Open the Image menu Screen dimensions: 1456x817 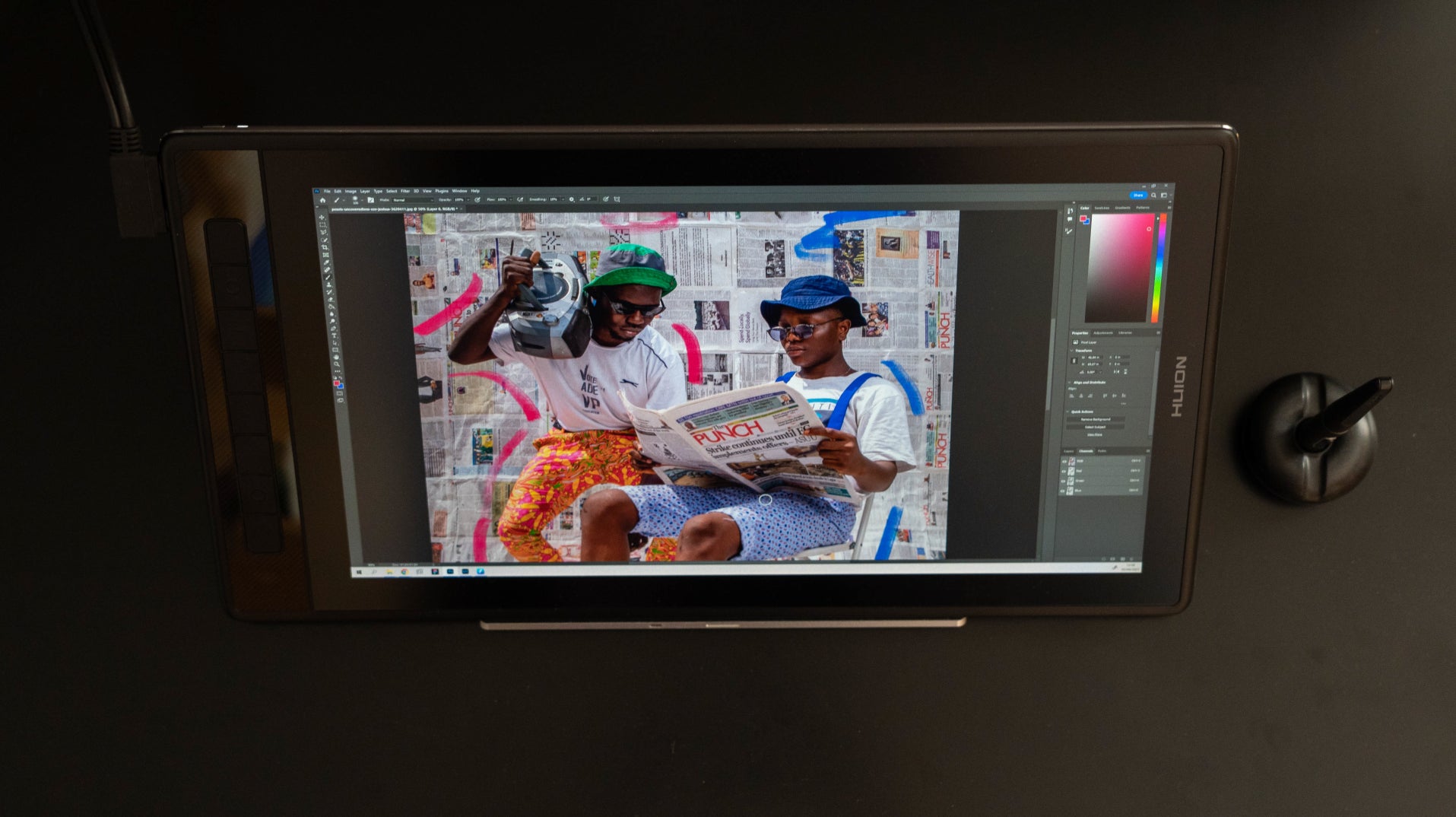[x=351, y=191]
